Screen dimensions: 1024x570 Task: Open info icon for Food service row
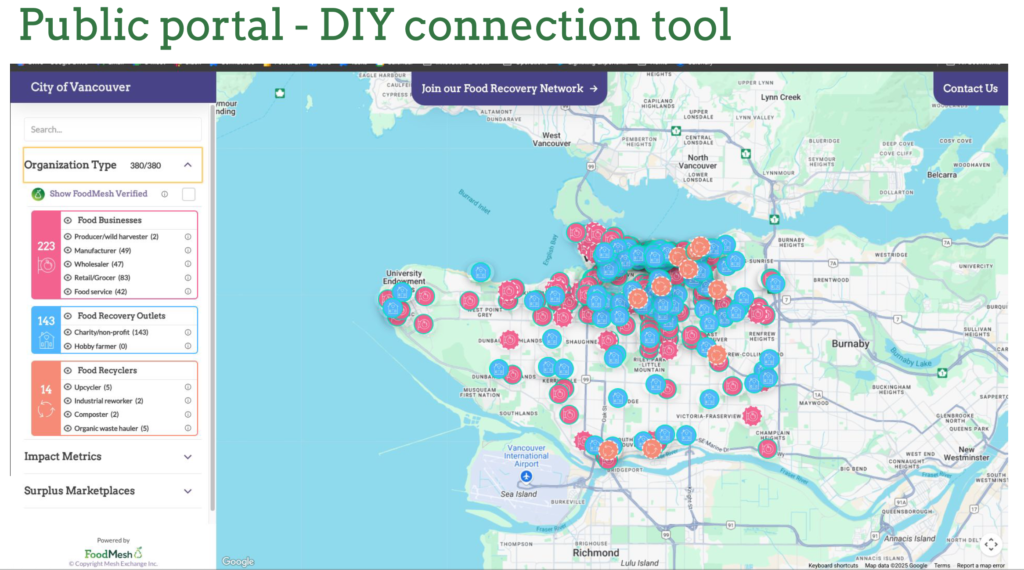187,292
